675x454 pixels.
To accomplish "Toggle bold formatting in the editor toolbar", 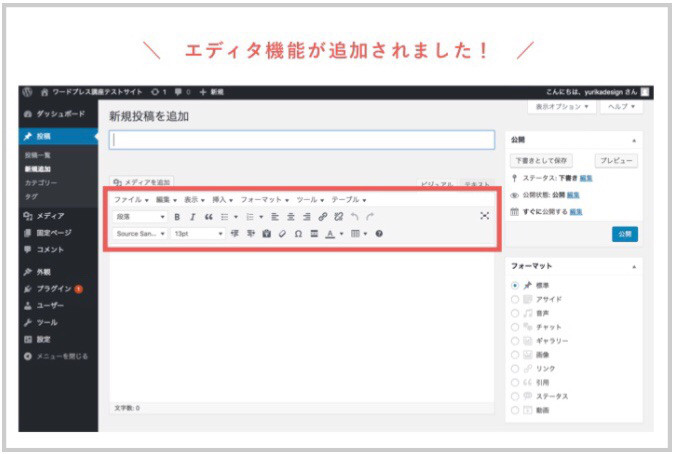I will 177,217.
